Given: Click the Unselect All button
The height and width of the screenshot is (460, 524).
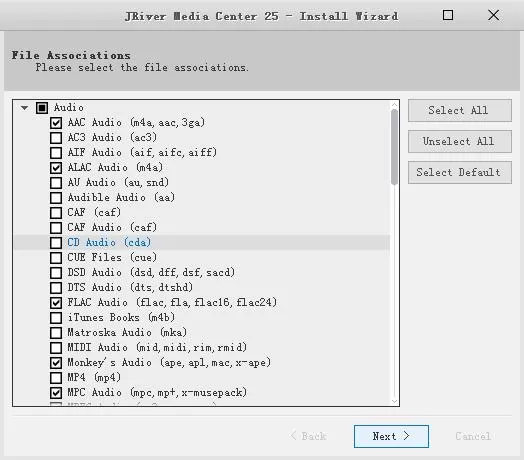Looking at the screenshot, I should [460, 141].
